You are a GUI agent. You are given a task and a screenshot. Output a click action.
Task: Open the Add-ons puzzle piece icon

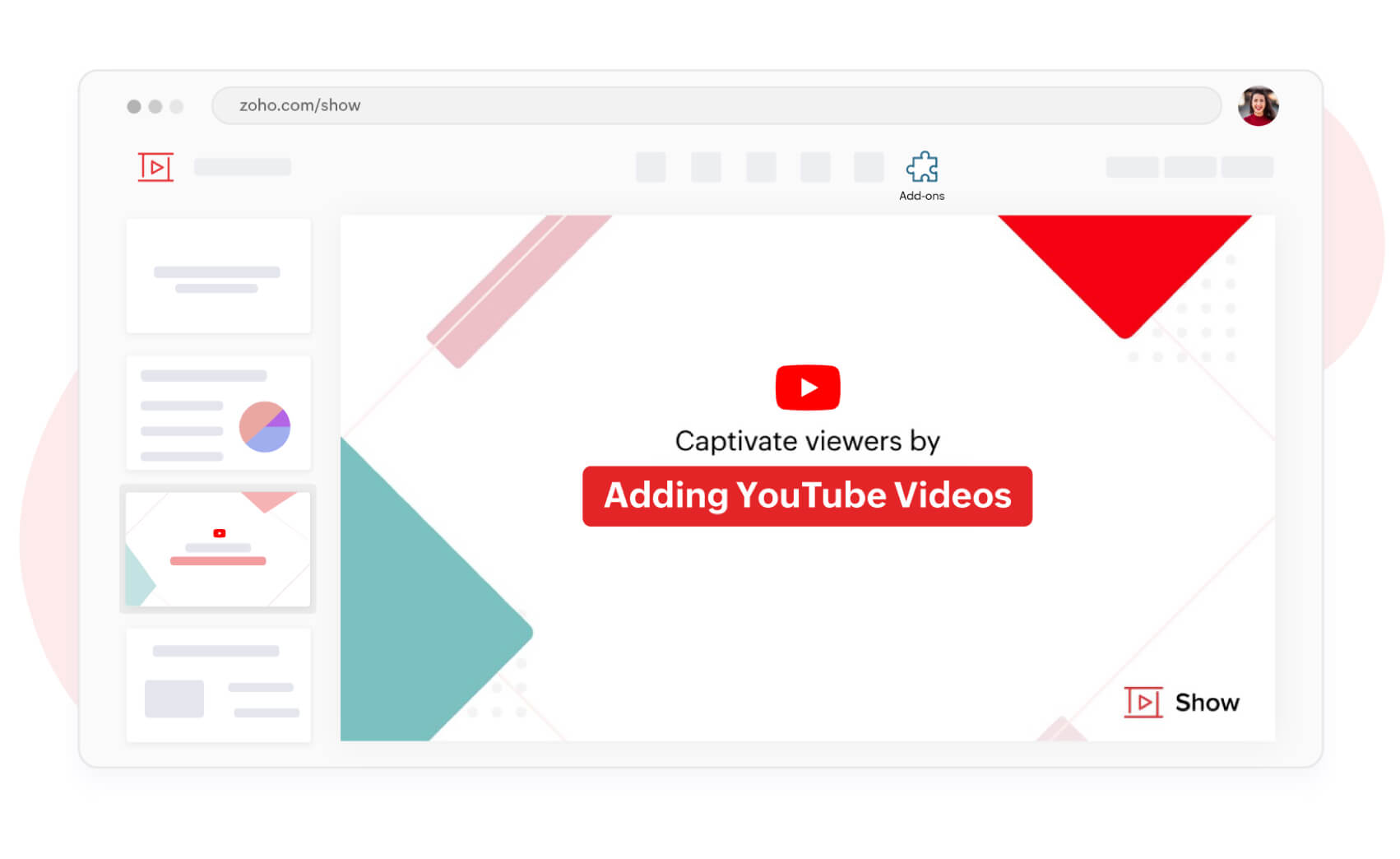[921, 167]
